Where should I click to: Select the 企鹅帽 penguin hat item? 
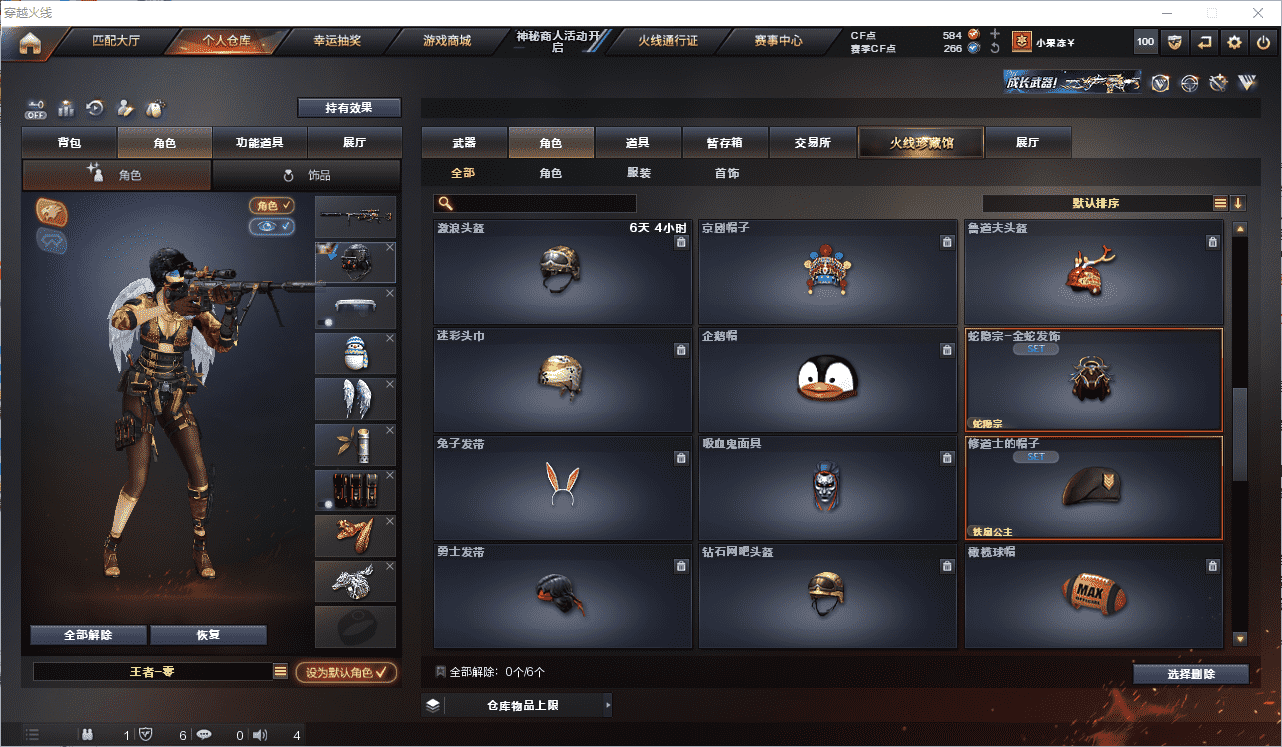pyautogui.click(x=827, y=379)
